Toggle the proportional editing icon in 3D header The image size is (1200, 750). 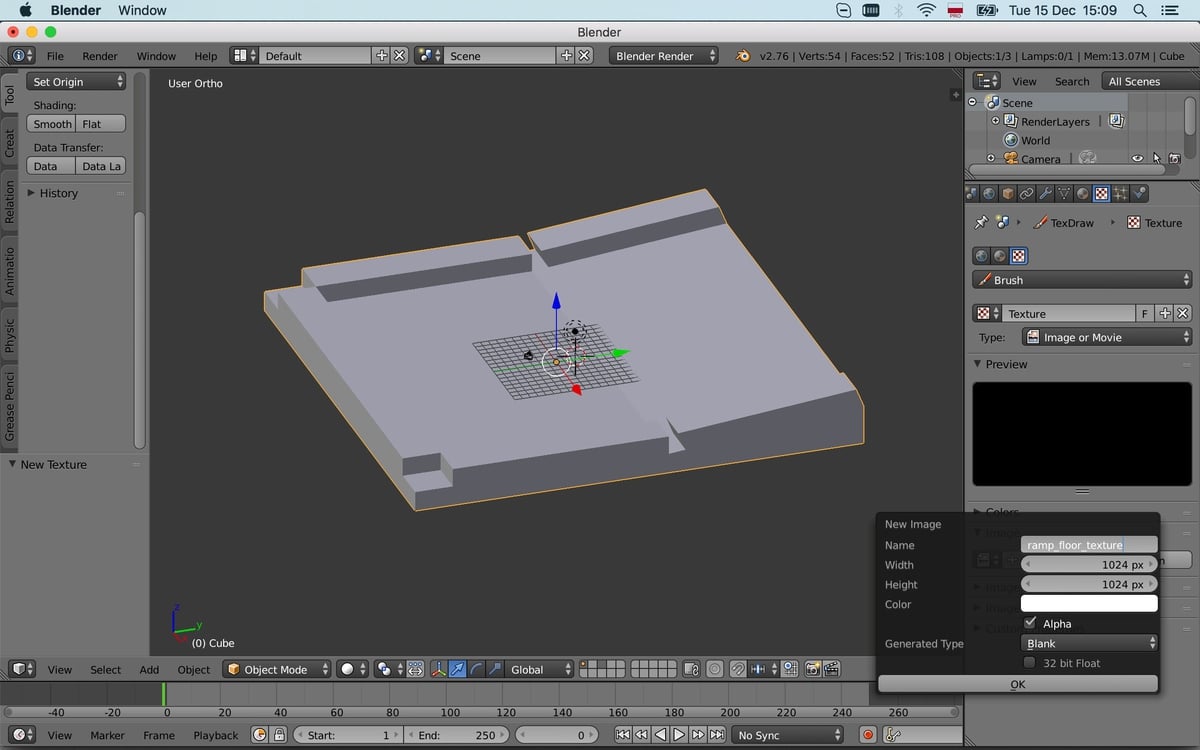click(x=714, y=668)
